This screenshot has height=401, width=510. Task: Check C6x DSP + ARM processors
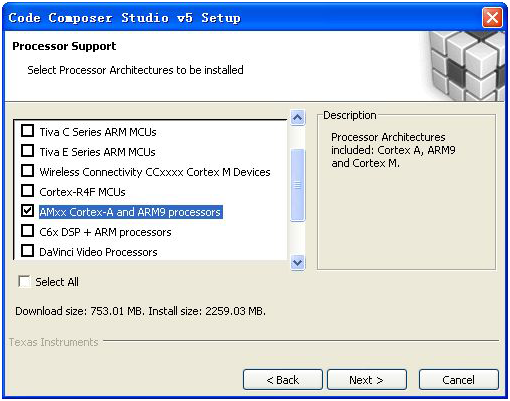[x=27, y=231]
